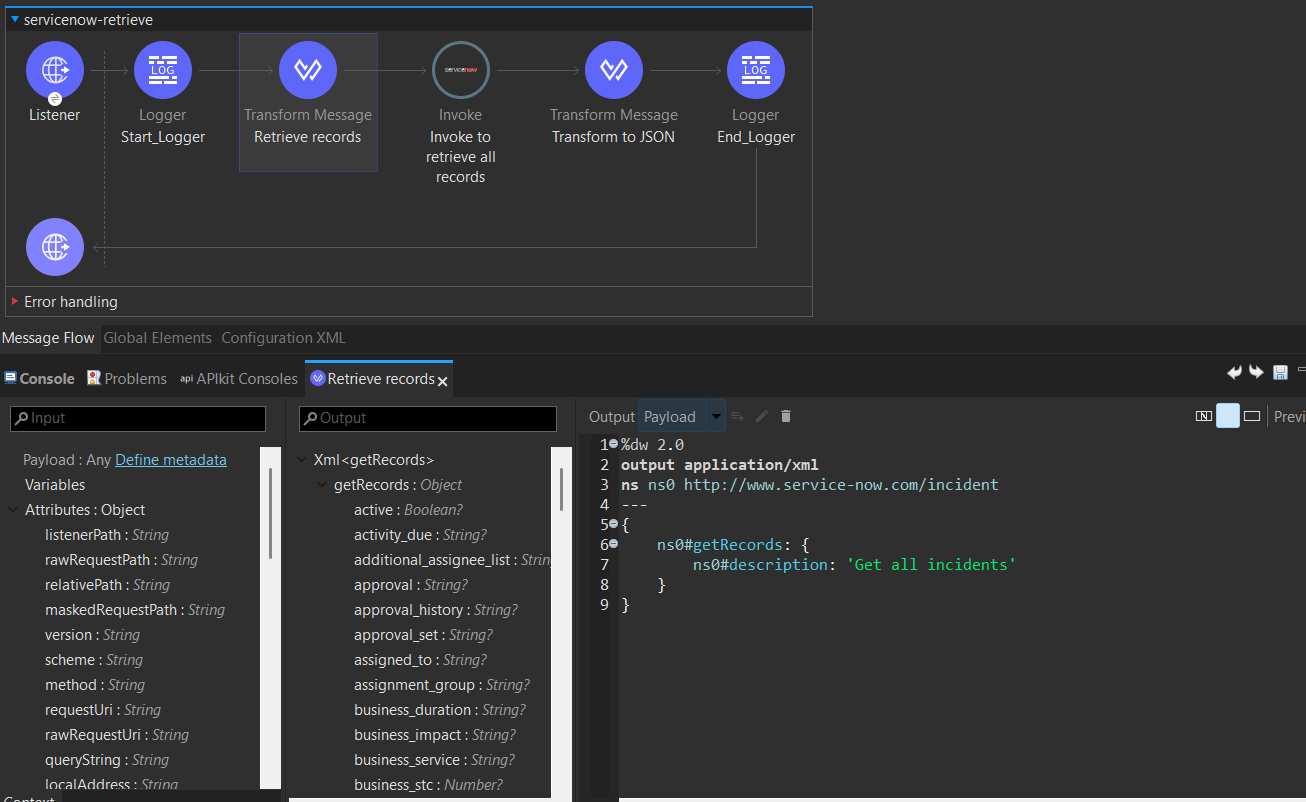This screenshot has height=802, width=1306.
Task: Close the Retrieve records tab
Action: click(x=443, y=380)
